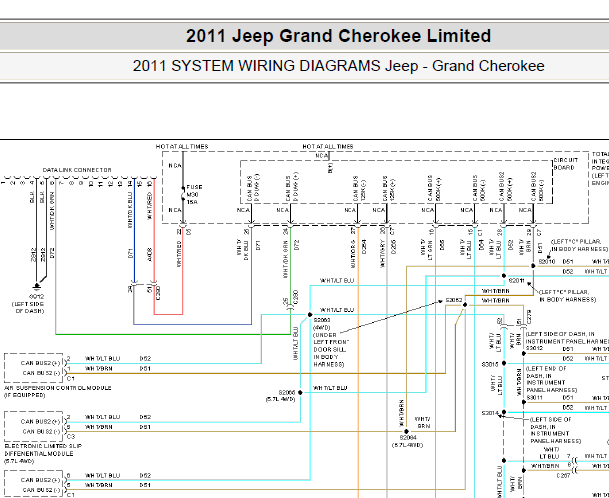Click "ELECTRONIC LIMITED SLIP DIFFERENTIAL MODULE" label
This screenshot has height=498, width=609.
pyautogui.click(x=43, y=450)
